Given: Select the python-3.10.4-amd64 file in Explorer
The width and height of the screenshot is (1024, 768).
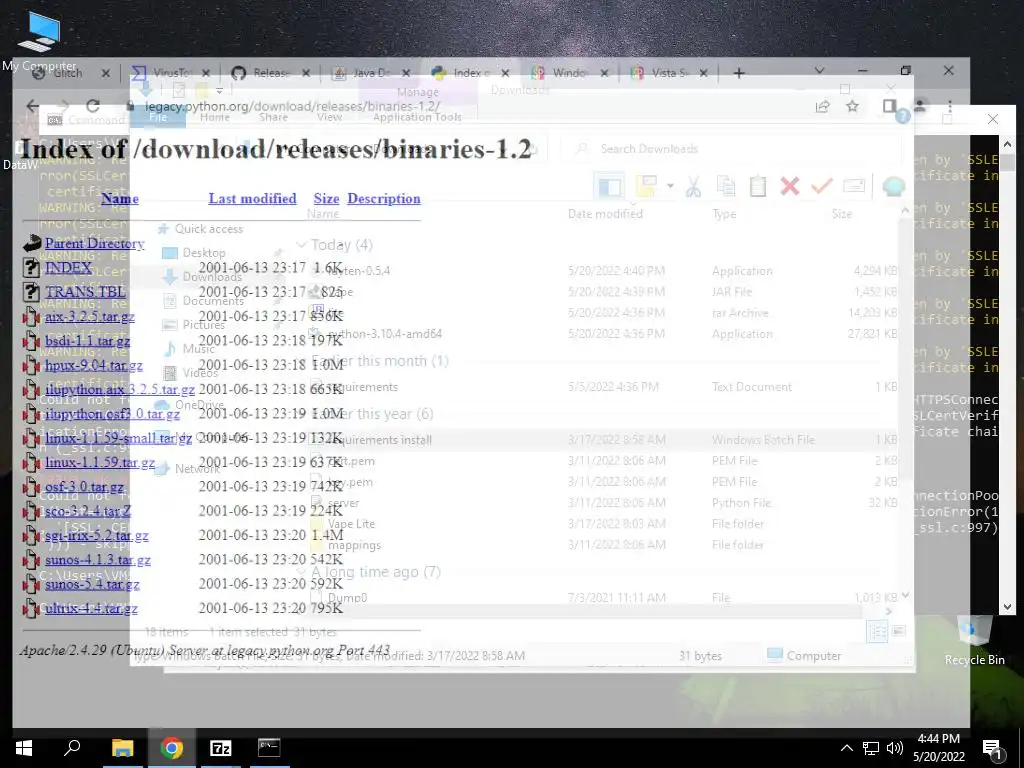Looking at the screenshot, I should point(384,334).
